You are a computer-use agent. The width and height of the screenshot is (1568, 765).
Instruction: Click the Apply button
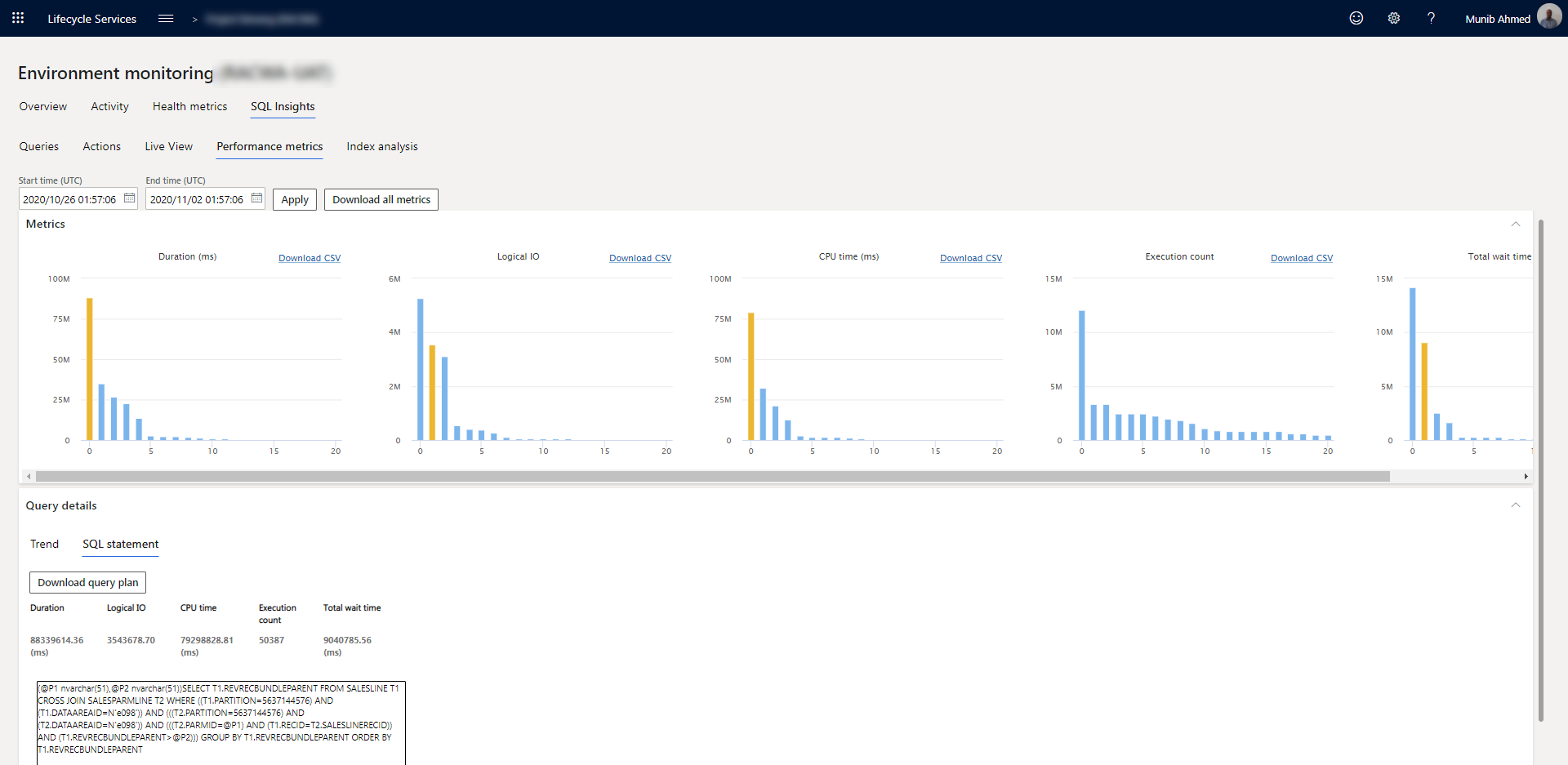pos(294,199)
